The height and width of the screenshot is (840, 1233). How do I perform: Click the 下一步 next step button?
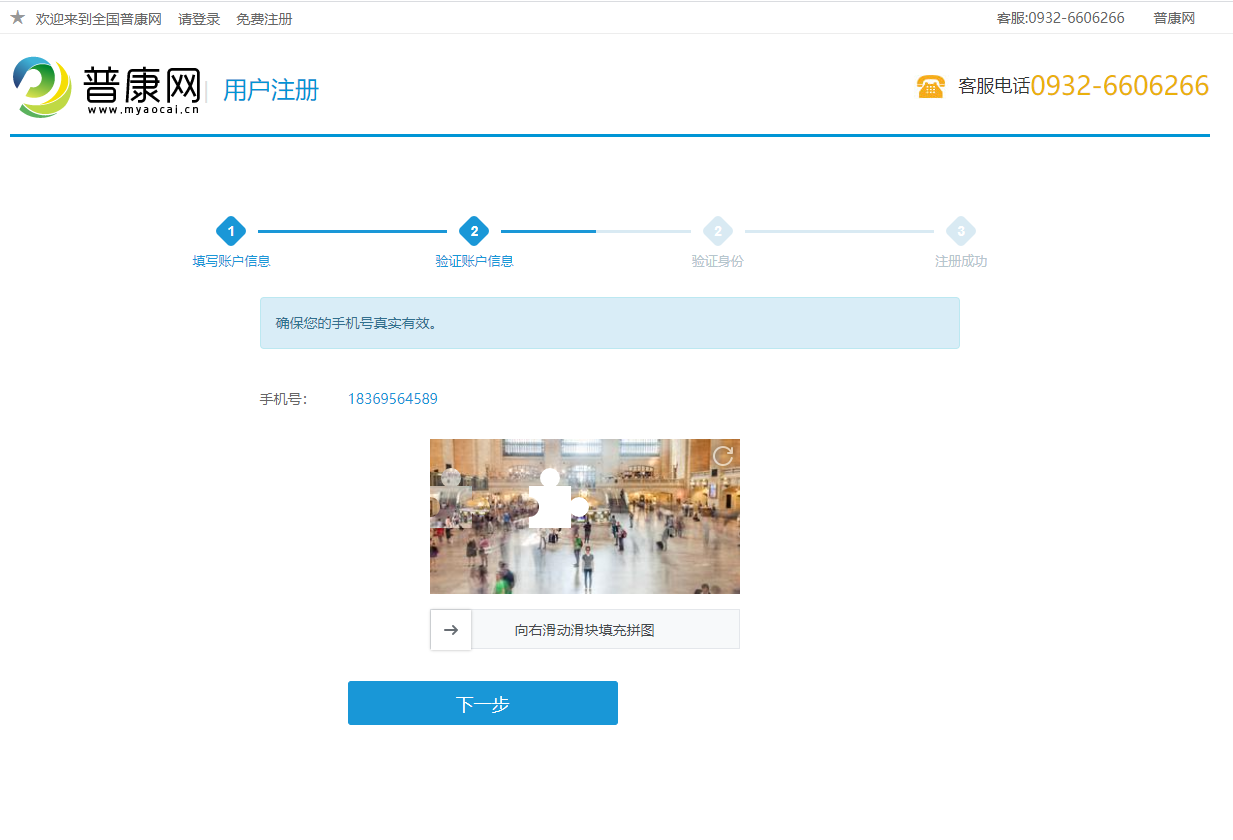pos(482,703)
